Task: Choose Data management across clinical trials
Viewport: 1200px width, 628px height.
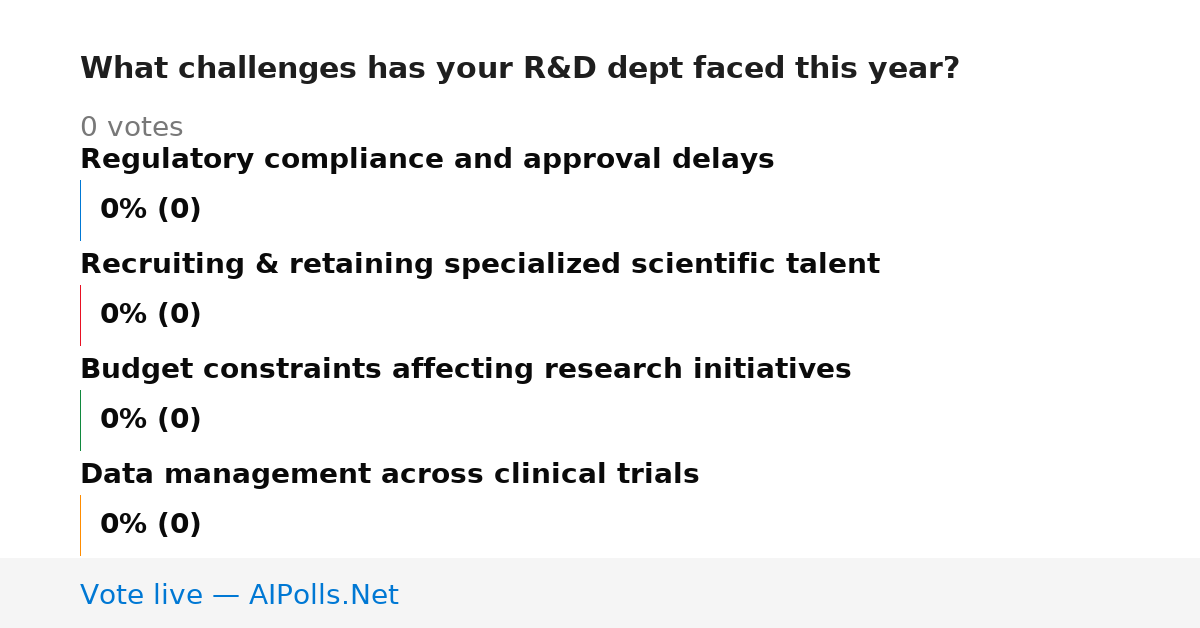Action: coord(389,475)
